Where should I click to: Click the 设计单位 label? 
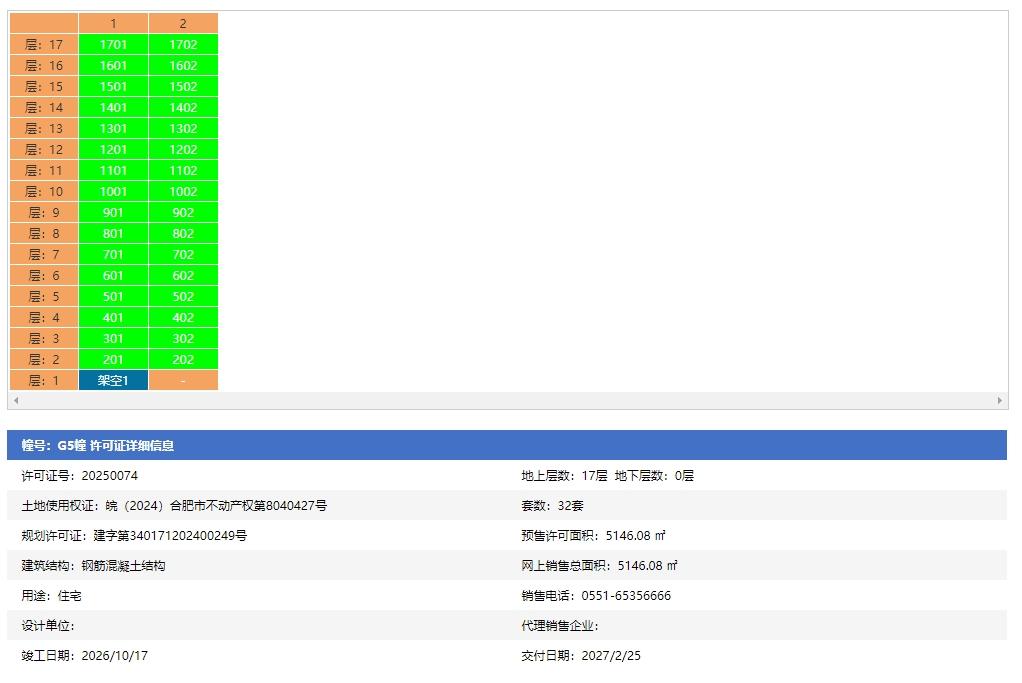coord(48,626)
